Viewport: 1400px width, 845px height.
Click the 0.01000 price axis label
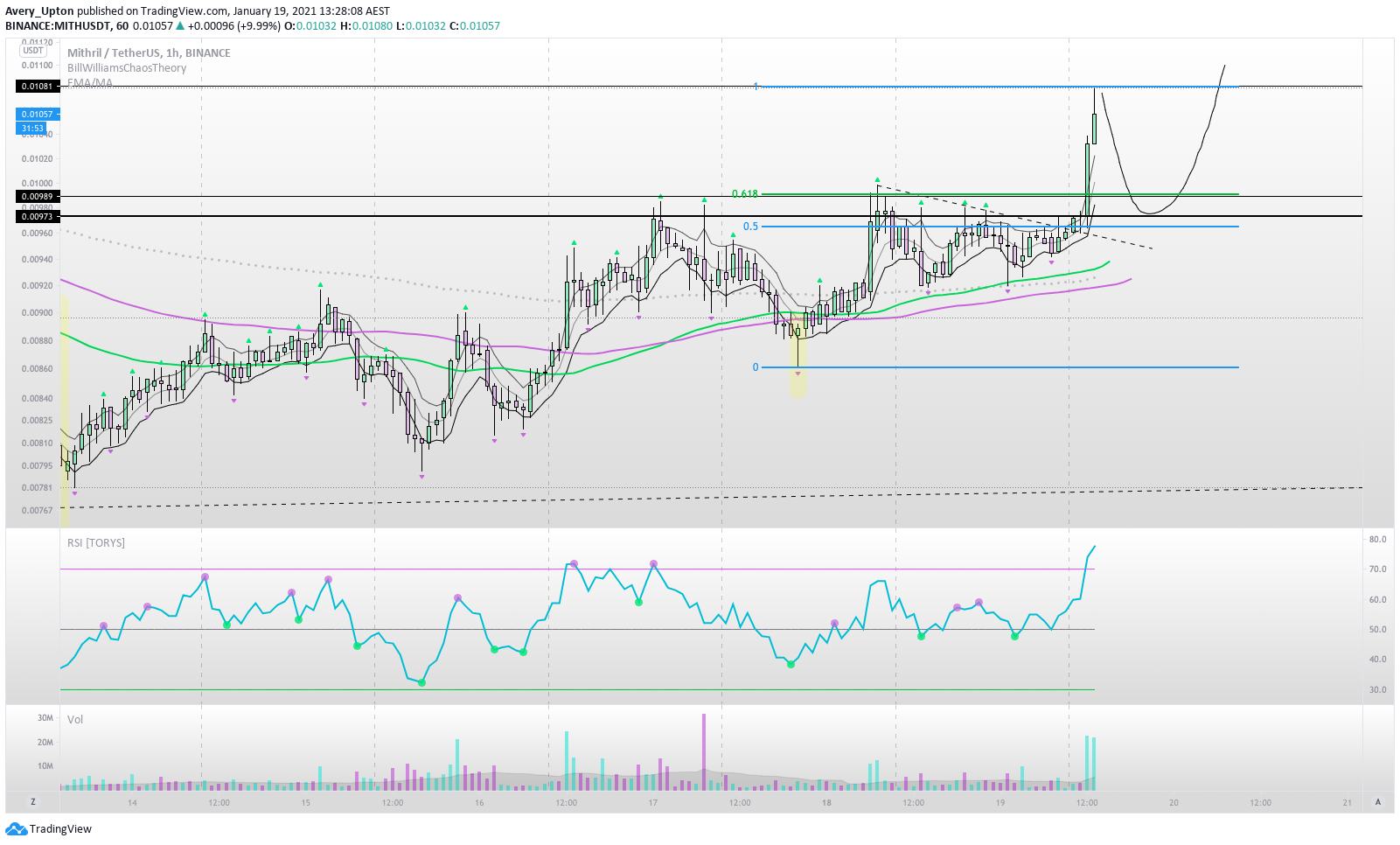(37, 183)
